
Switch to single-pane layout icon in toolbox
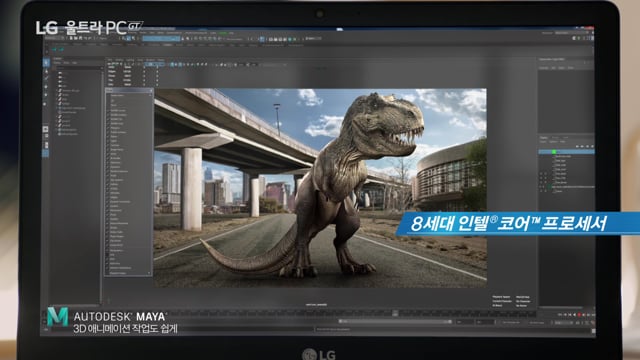coord(46,129)
